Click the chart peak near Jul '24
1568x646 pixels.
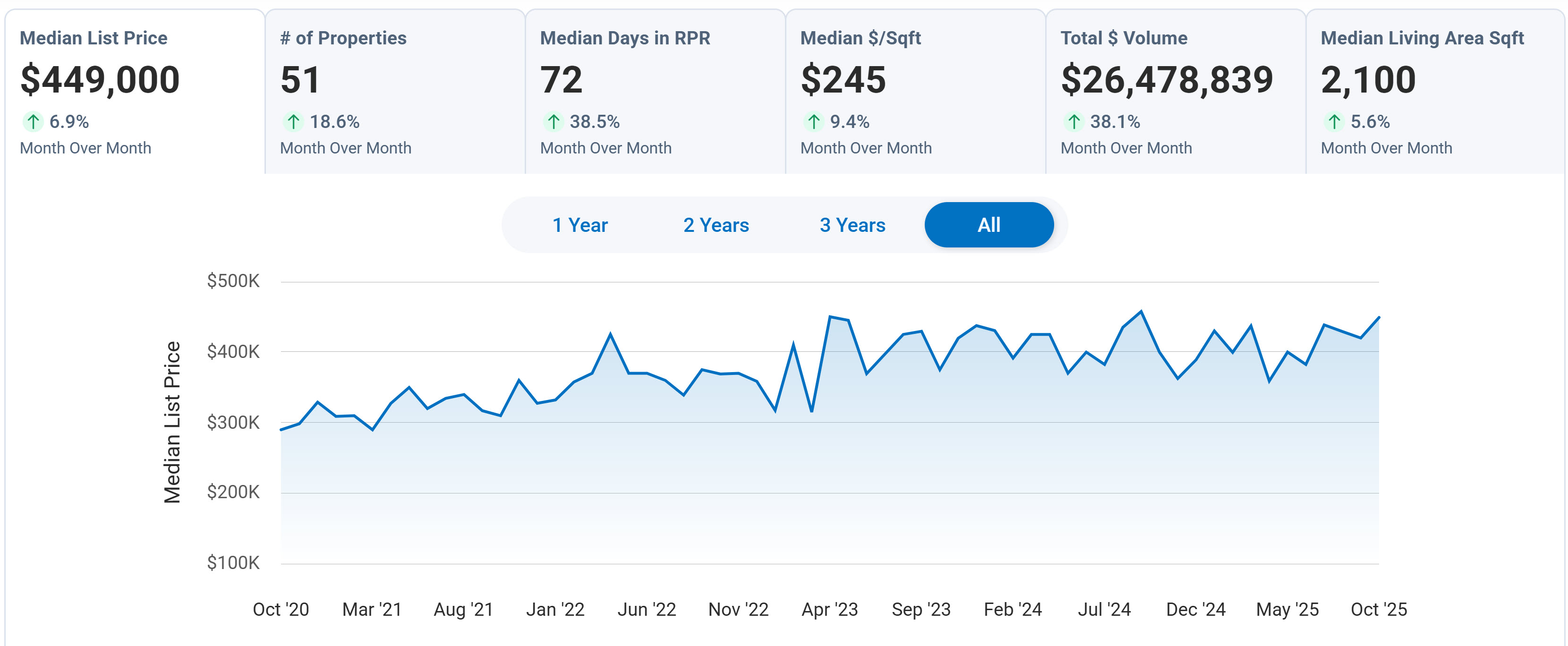(x=1141, y=312)
